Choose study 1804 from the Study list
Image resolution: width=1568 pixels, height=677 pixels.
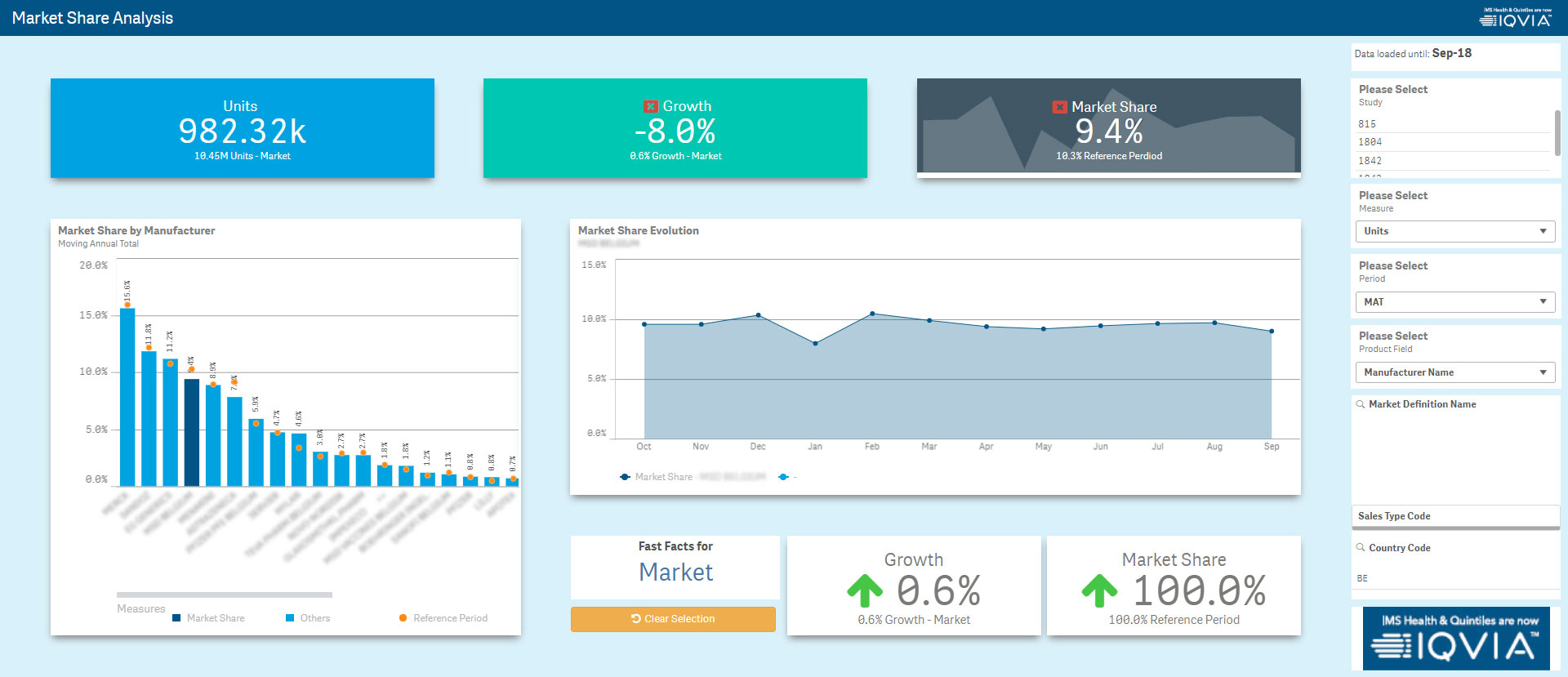tap(1370, 142)
